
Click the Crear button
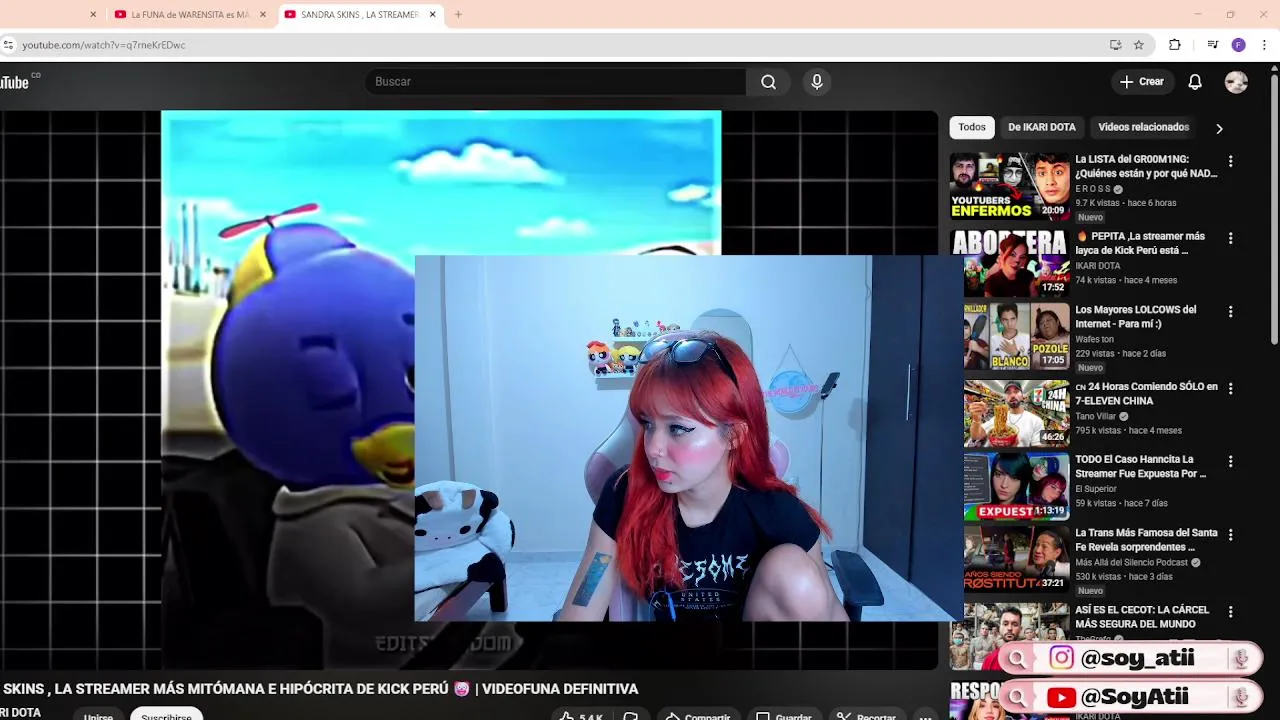tap(1142, 82)
